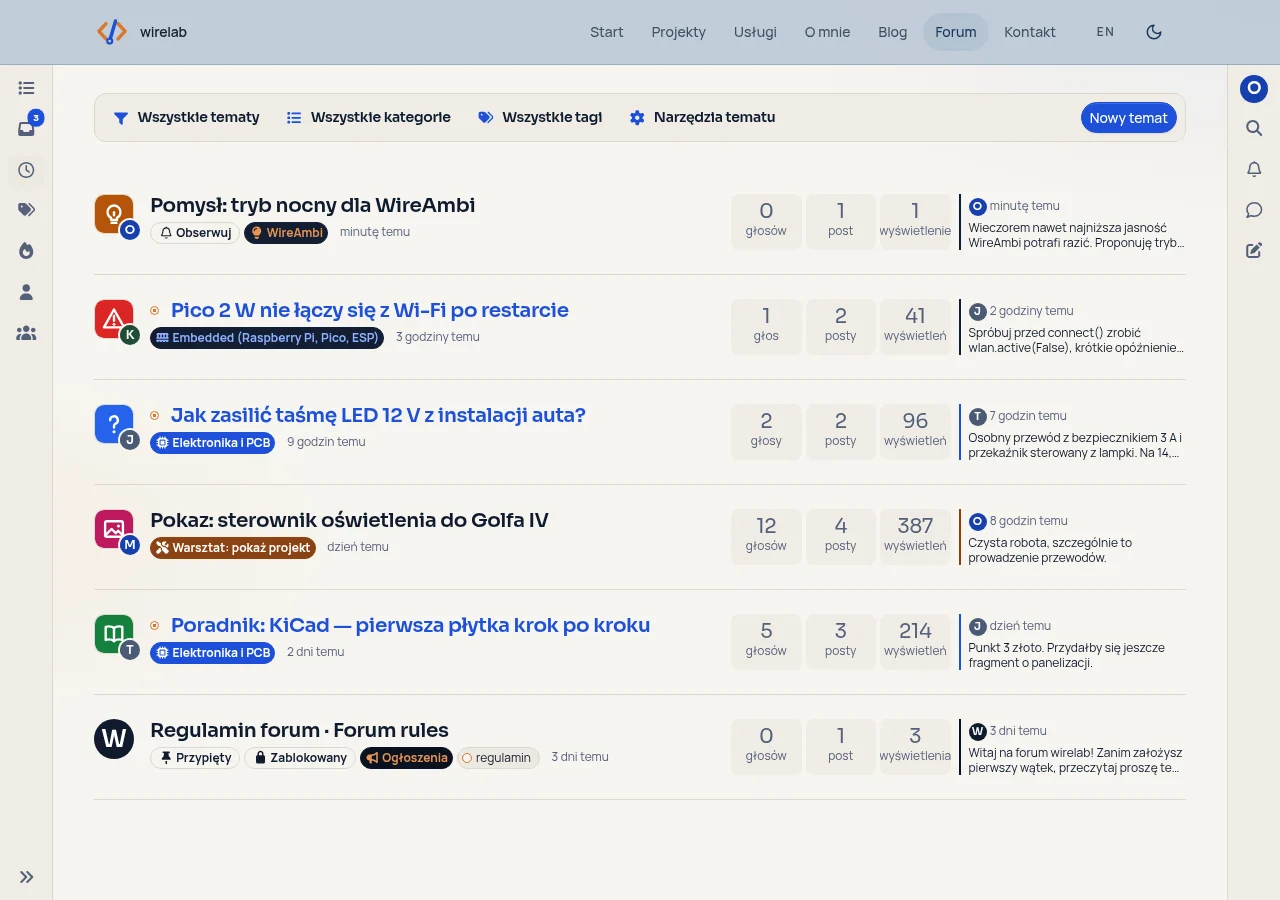Open the categories list icon in left sidebar
The height and width of the screenshot is (900, 1280).
coord(26,88)
